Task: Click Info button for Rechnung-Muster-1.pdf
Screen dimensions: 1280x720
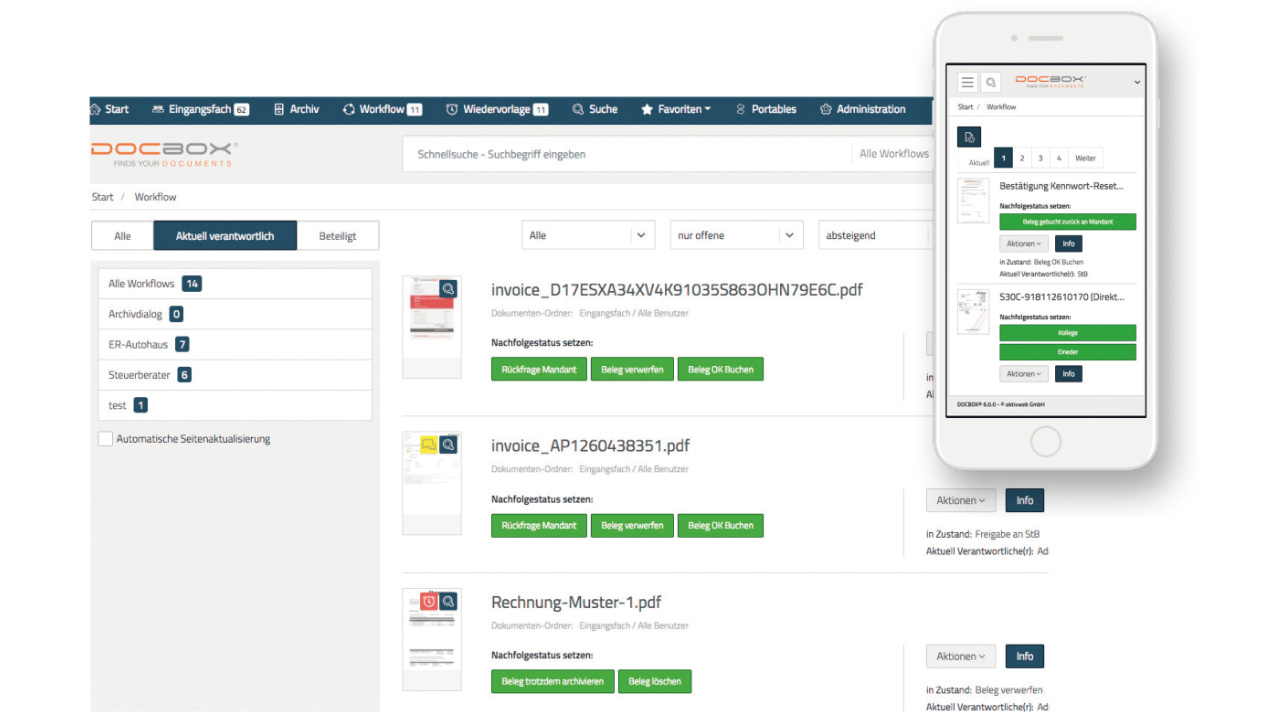Action: (1025, 656)
